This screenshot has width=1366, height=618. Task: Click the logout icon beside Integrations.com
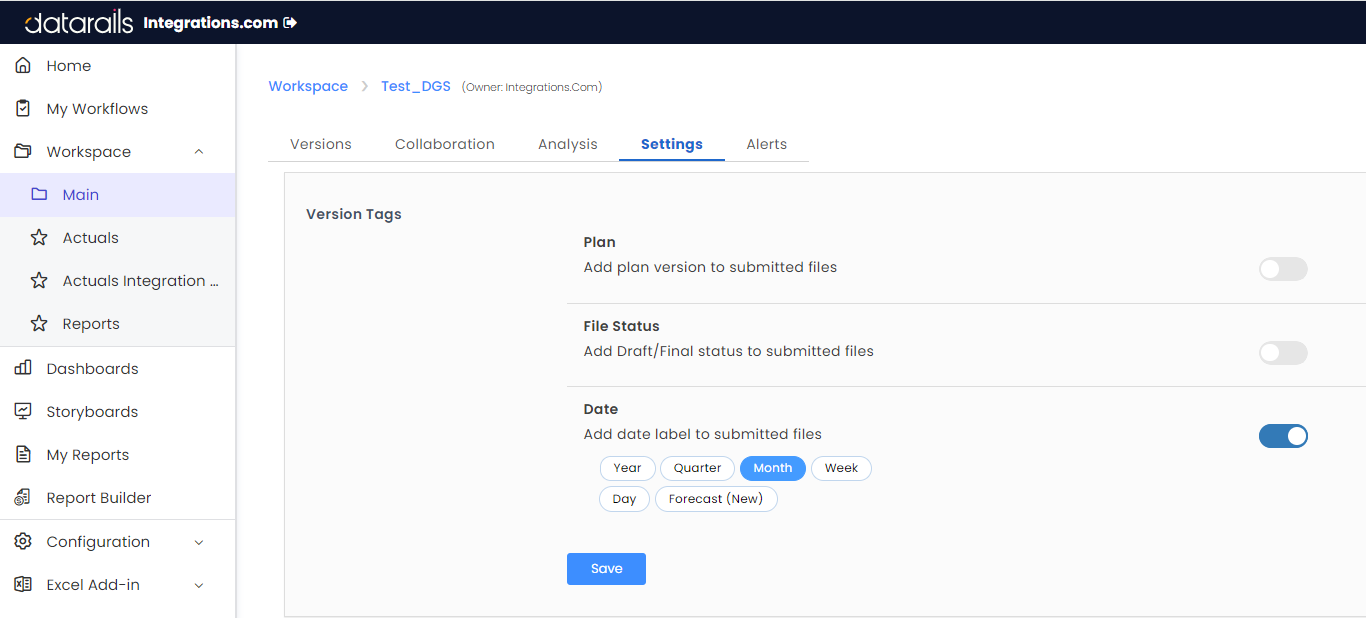click(x=291, y=22)
